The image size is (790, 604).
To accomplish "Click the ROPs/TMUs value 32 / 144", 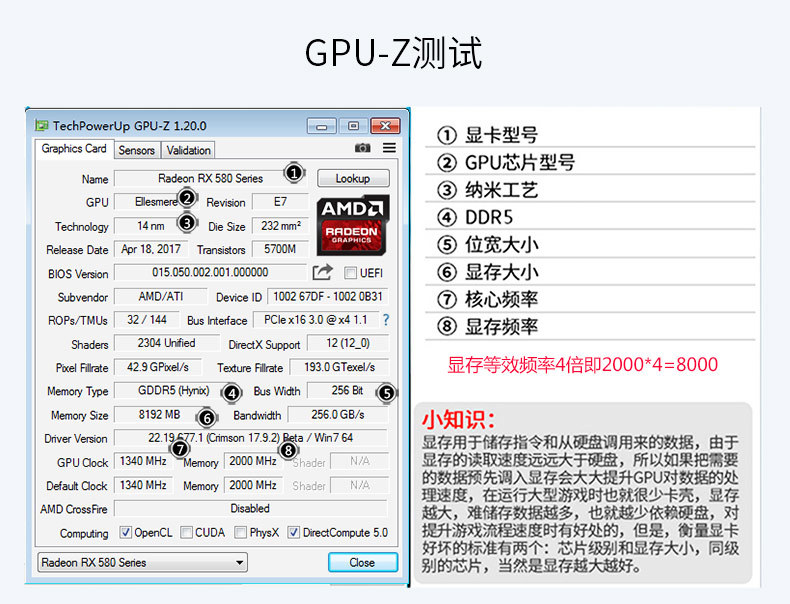I will pyautogui.click(x=147, y=319).
